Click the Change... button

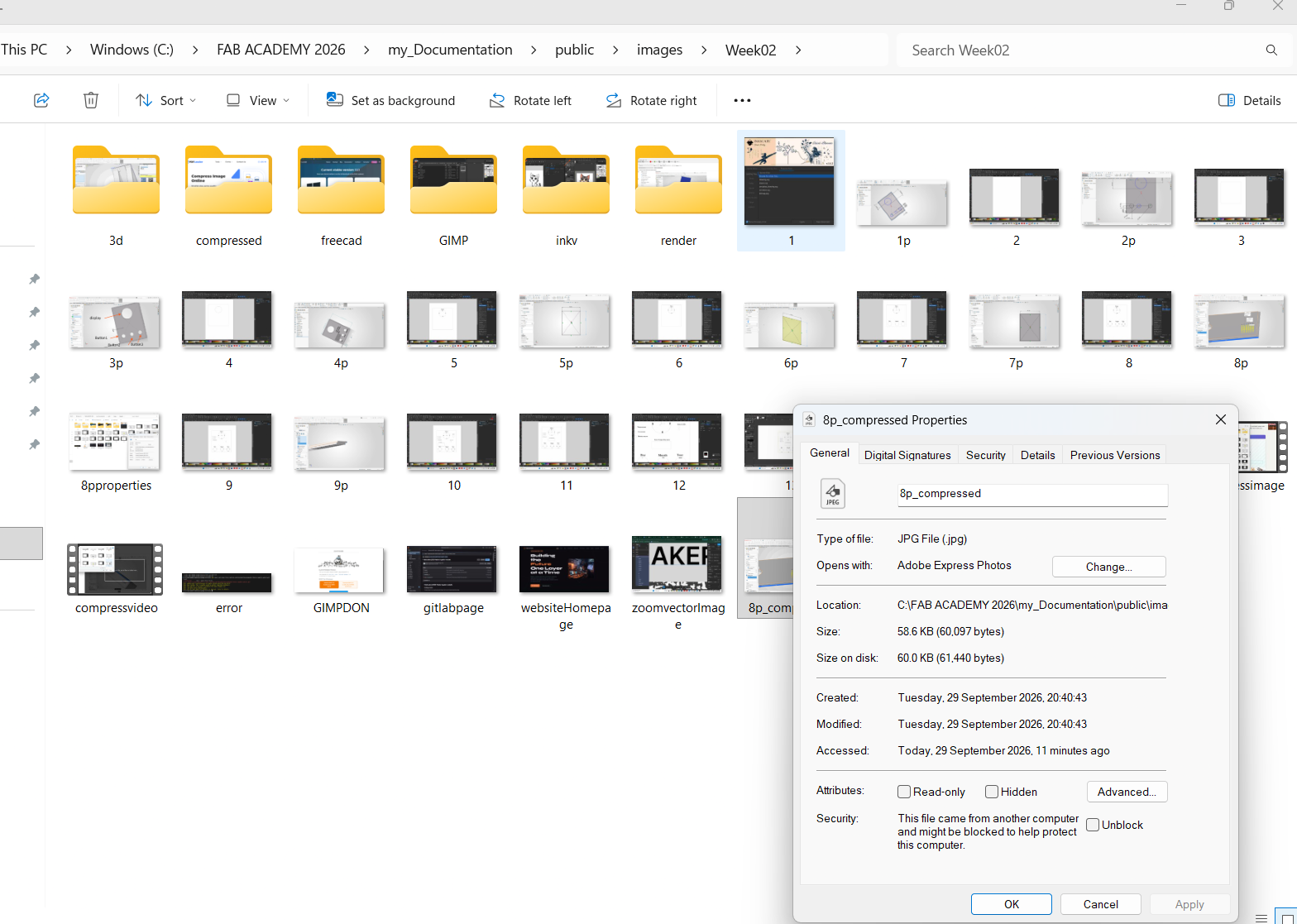1108,567
